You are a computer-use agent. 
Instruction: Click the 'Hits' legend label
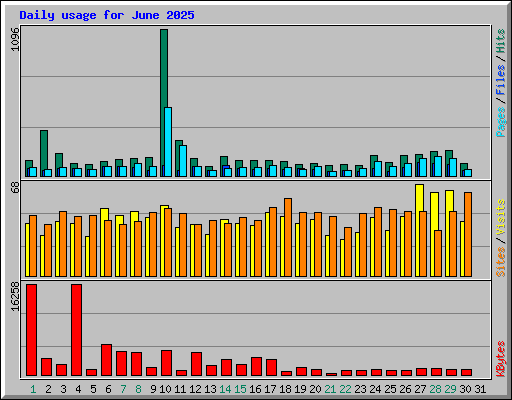tap(501, 41)
